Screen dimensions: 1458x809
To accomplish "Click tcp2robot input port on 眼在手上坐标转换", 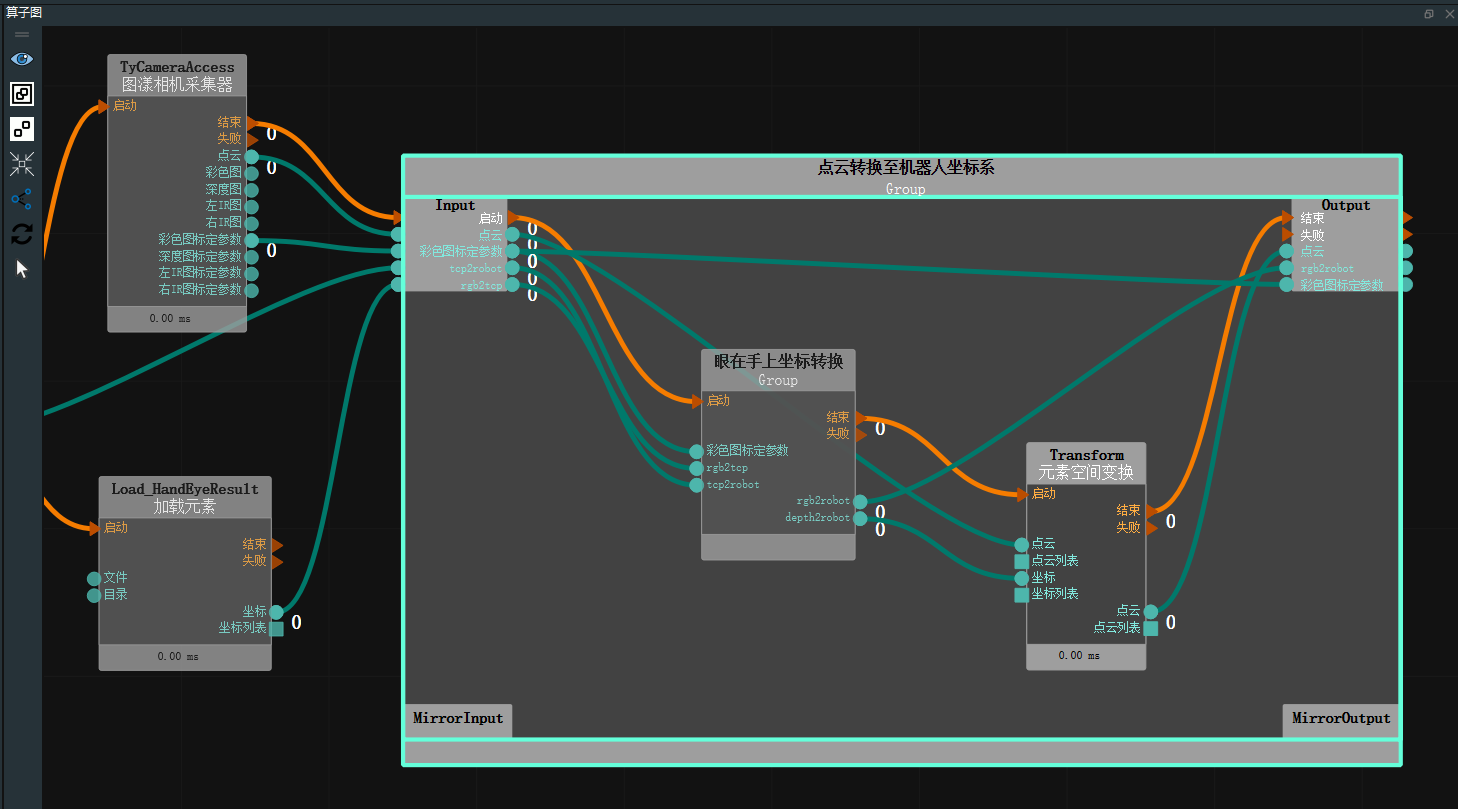I will point(697,485).
